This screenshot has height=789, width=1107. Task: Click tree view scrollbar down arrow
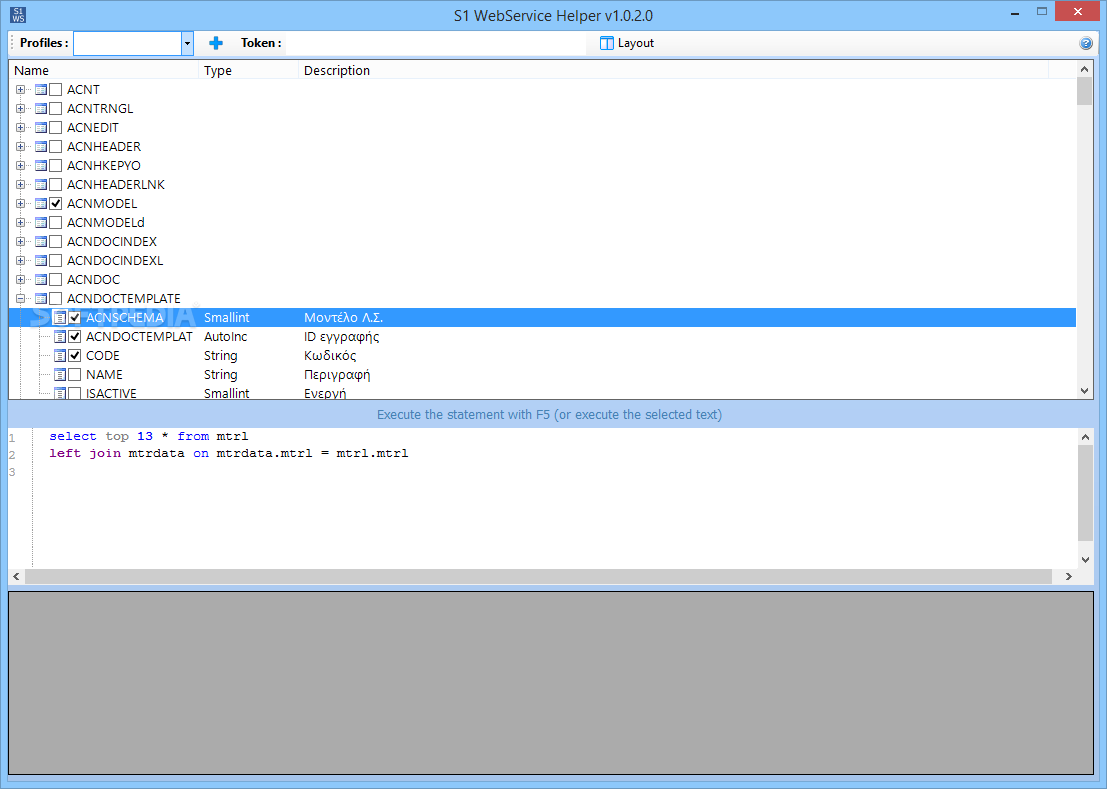(1084, 391)
